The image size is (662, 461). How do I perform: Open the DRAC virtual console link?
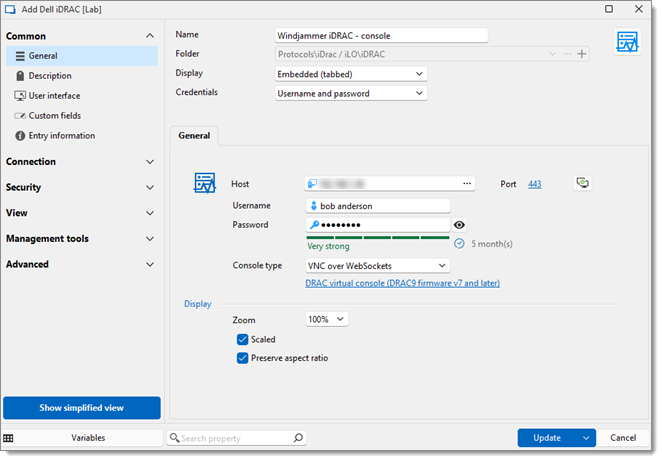pos(402,283)
